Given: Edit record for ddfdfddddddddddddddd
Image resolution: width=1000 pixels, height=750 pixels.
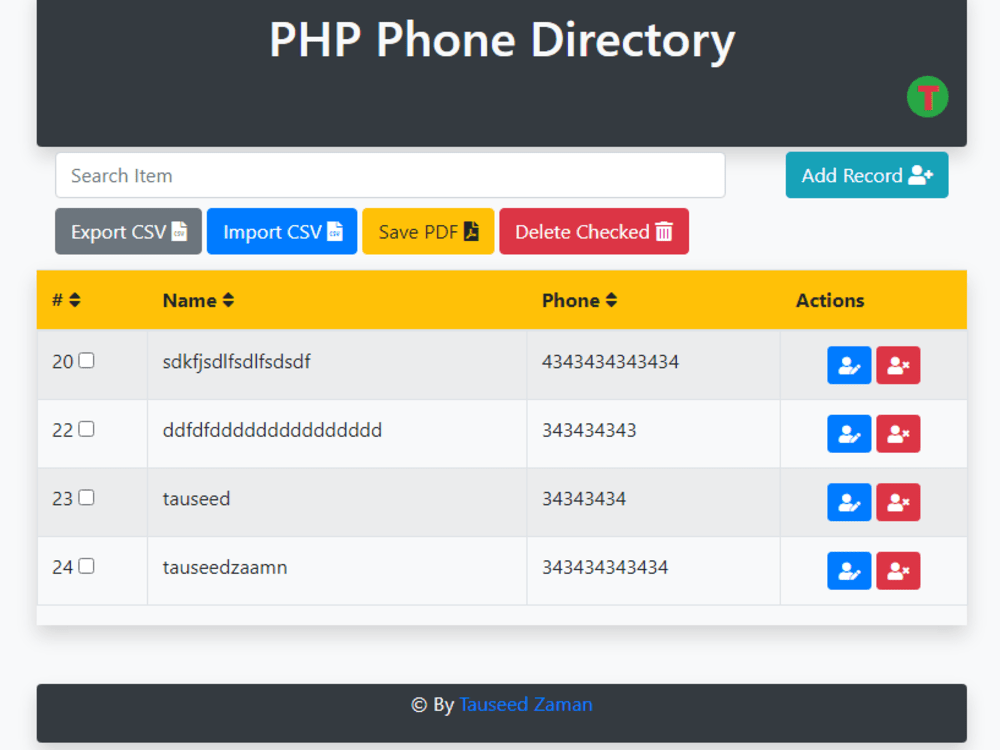Looking at the screenshot, I should (x=849, y=434).
